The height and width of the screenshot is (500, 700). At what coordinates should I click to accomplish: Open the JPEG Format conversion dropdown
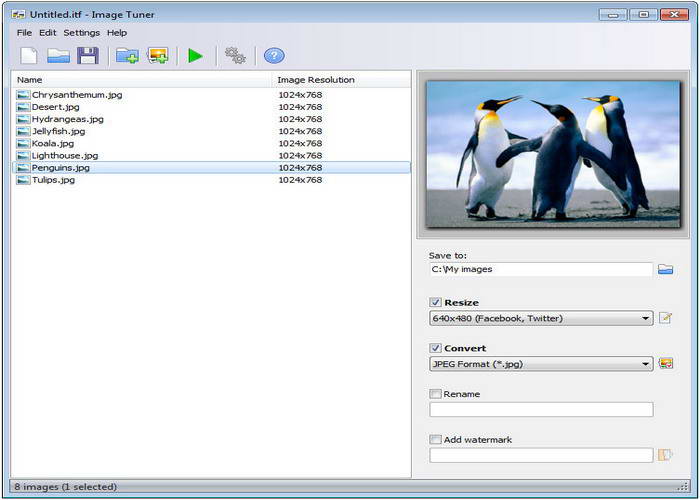coord(541,364)
